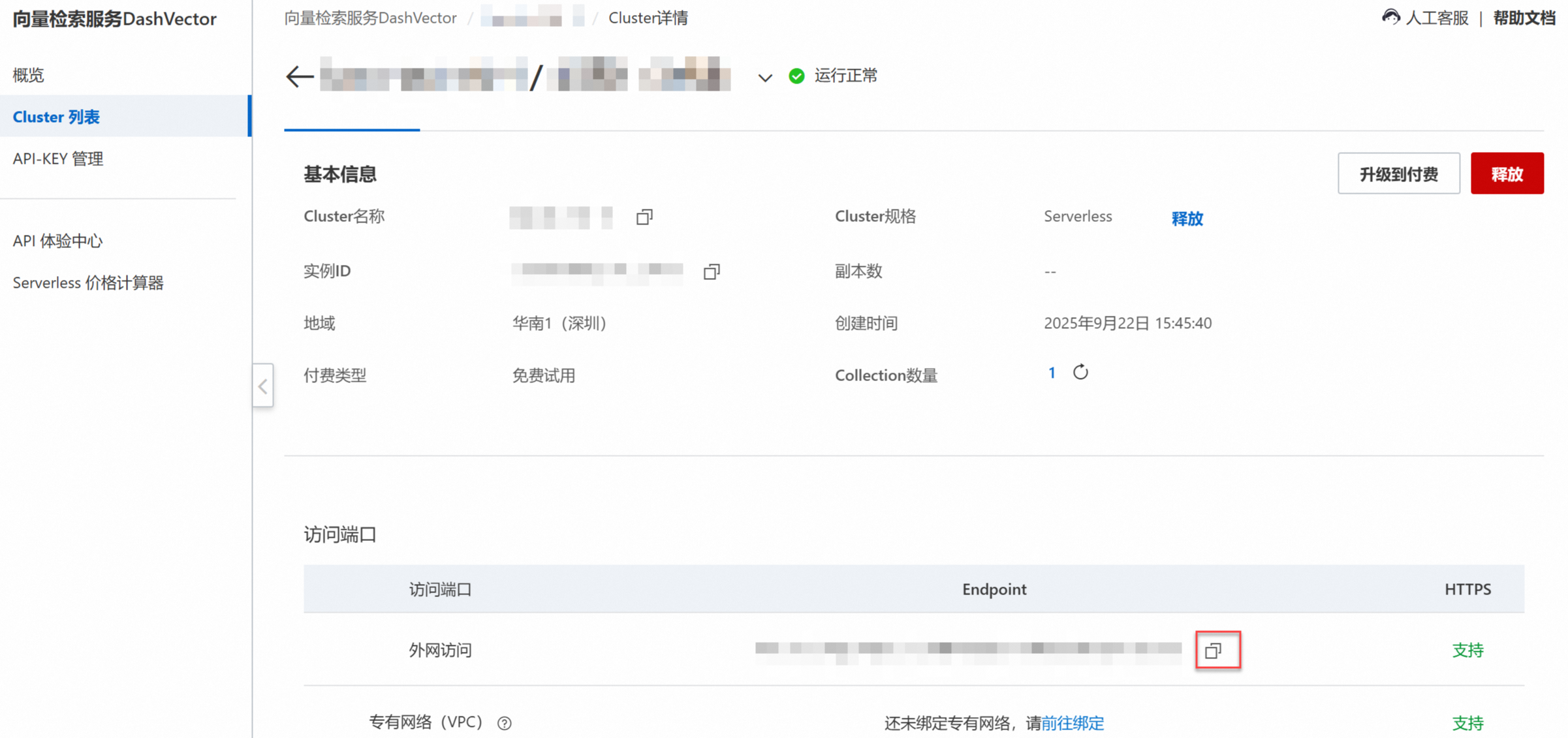
Task: Copy the Cluster名称 value
Action: [x=644, y=217]
